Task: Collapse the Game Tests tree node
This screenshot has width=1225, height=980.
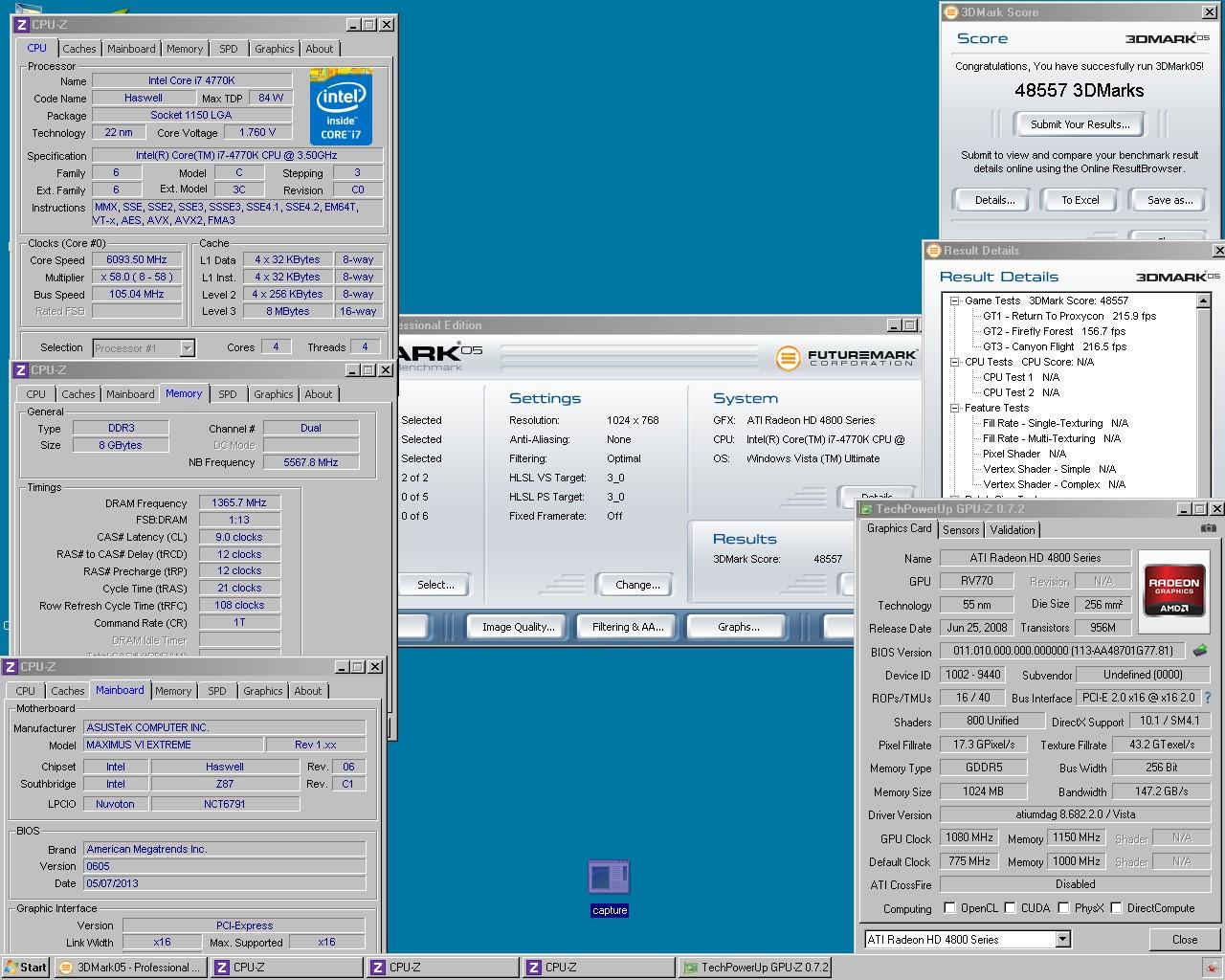Action: [954, 301]
